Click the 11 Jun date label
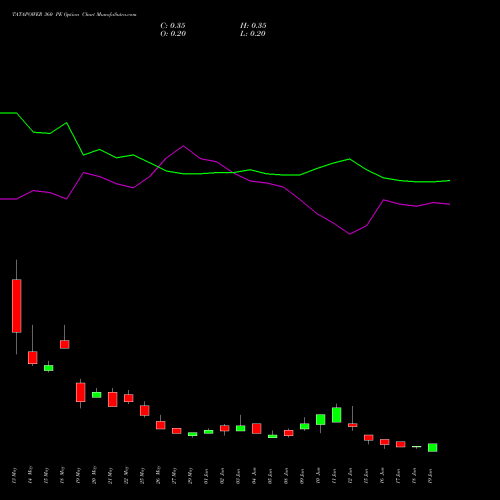The width and height of the screenshot is (500, 500). click(334, 476)
